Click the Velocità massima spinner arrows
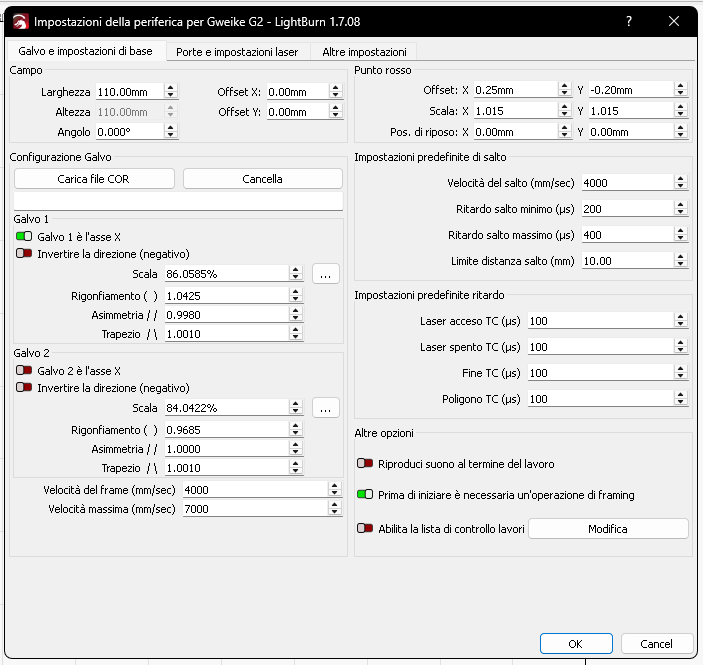The image size is (703, 665). 335,509
